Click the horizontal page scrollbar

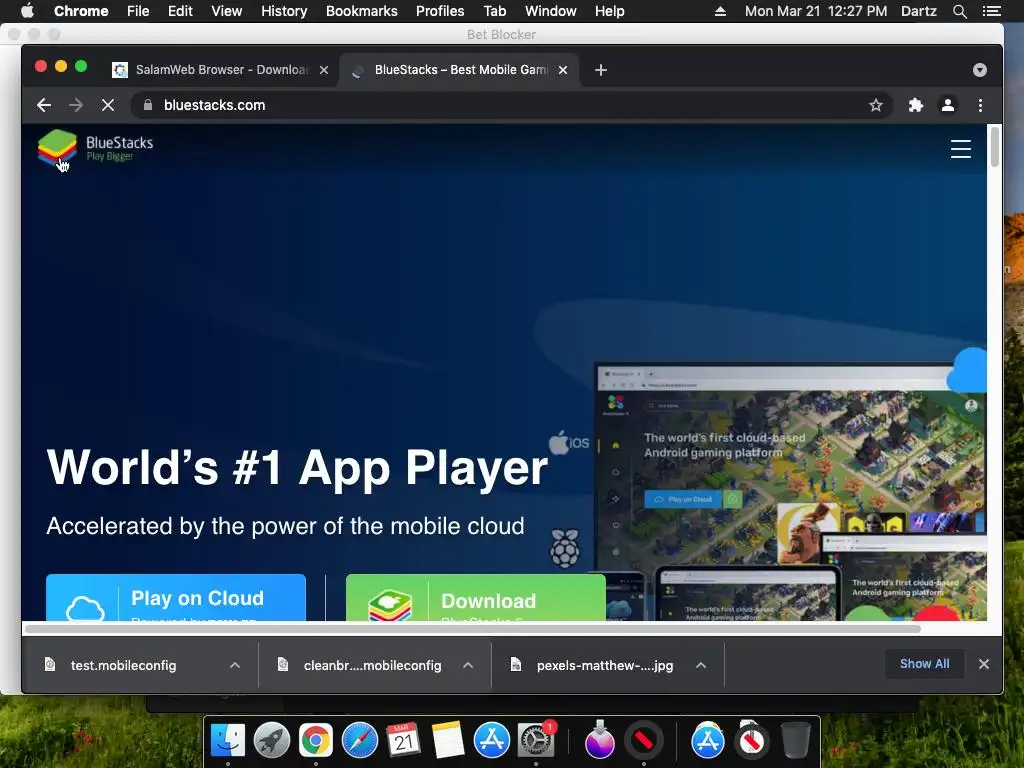(x=472, y=629)
